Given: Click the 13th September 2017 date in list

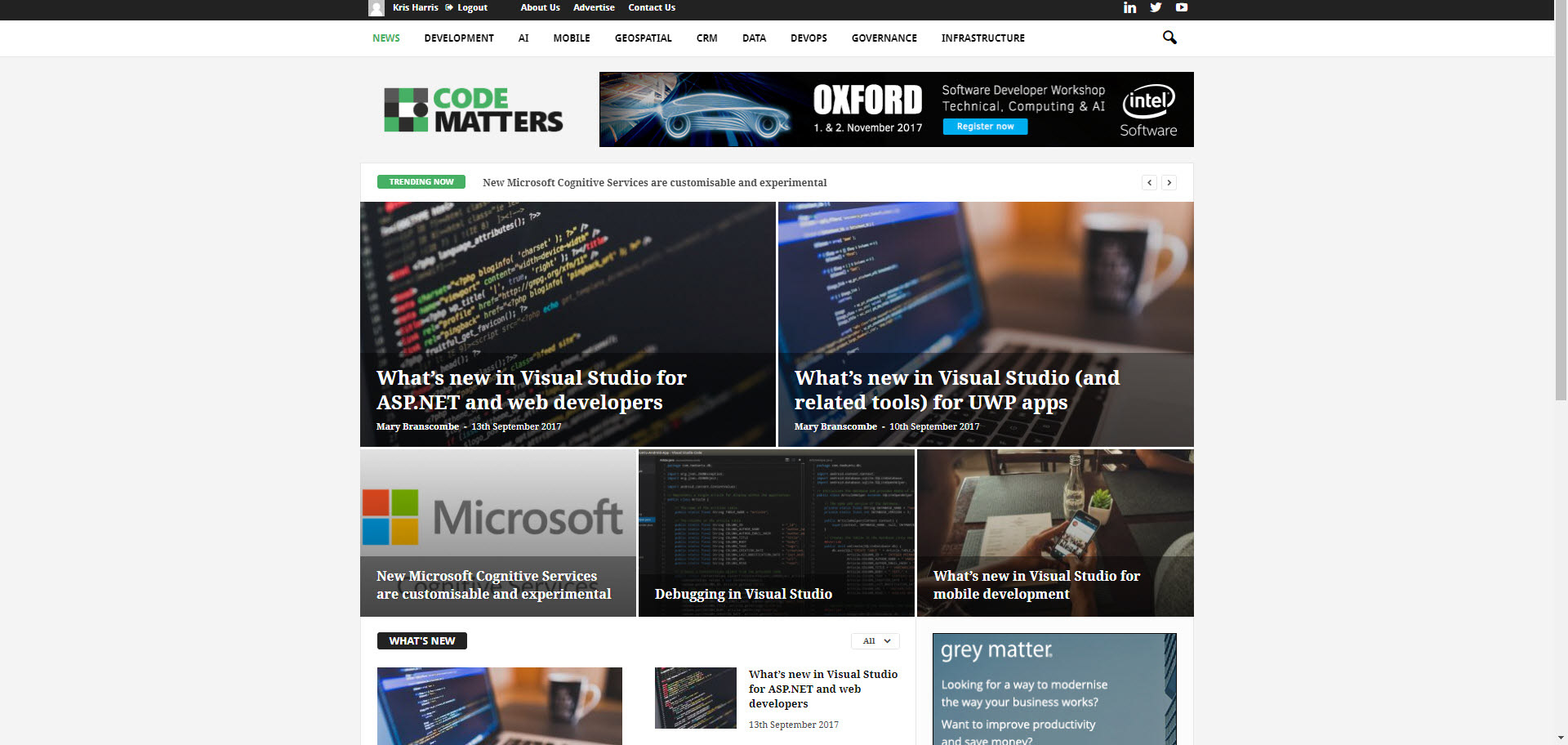Looking at the screenshot, I should (x=794, y=725).
